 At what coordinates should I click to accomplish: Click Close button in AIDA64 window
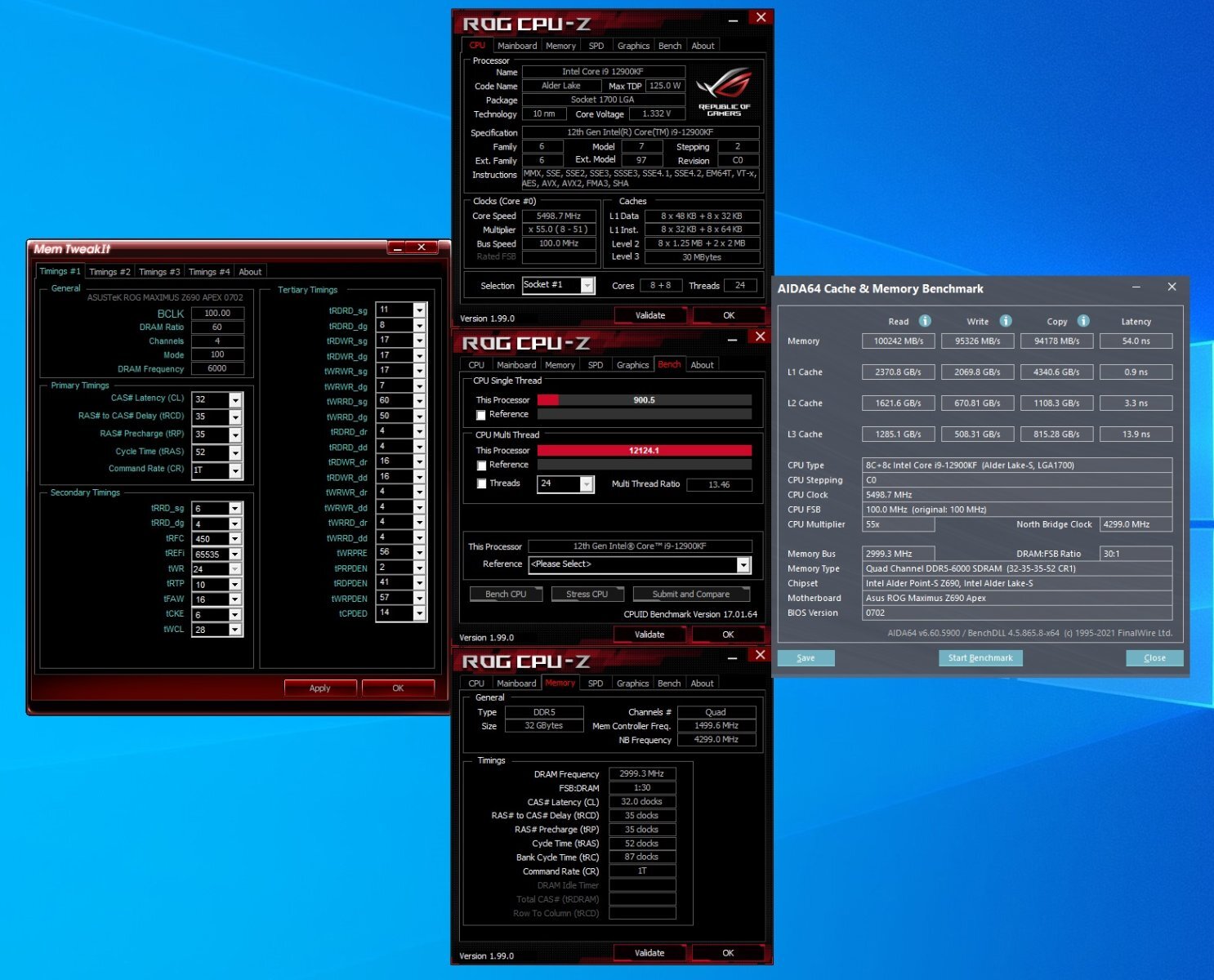click(x=1155, y=658)
